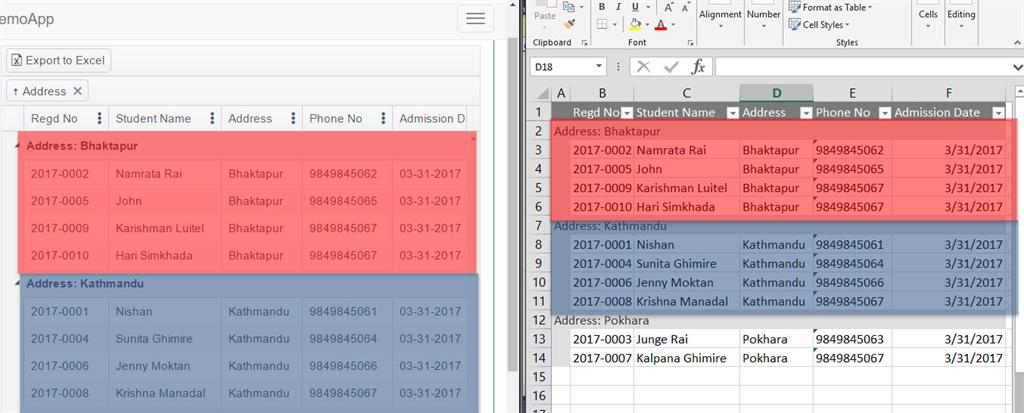The height and width of the screenshot is (413, 1024).
Task: Open the Underline style dropdown arrow
Action: (x=646, y=7)
